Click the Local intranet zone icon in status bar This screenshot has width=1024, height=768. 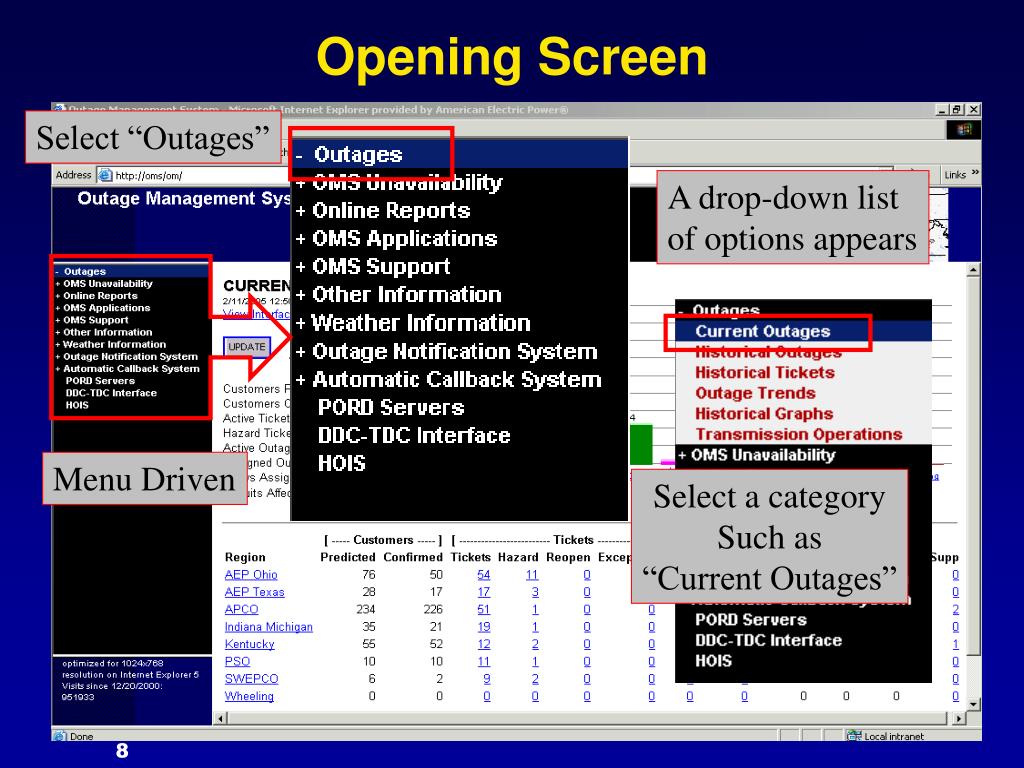pos(854,735)
